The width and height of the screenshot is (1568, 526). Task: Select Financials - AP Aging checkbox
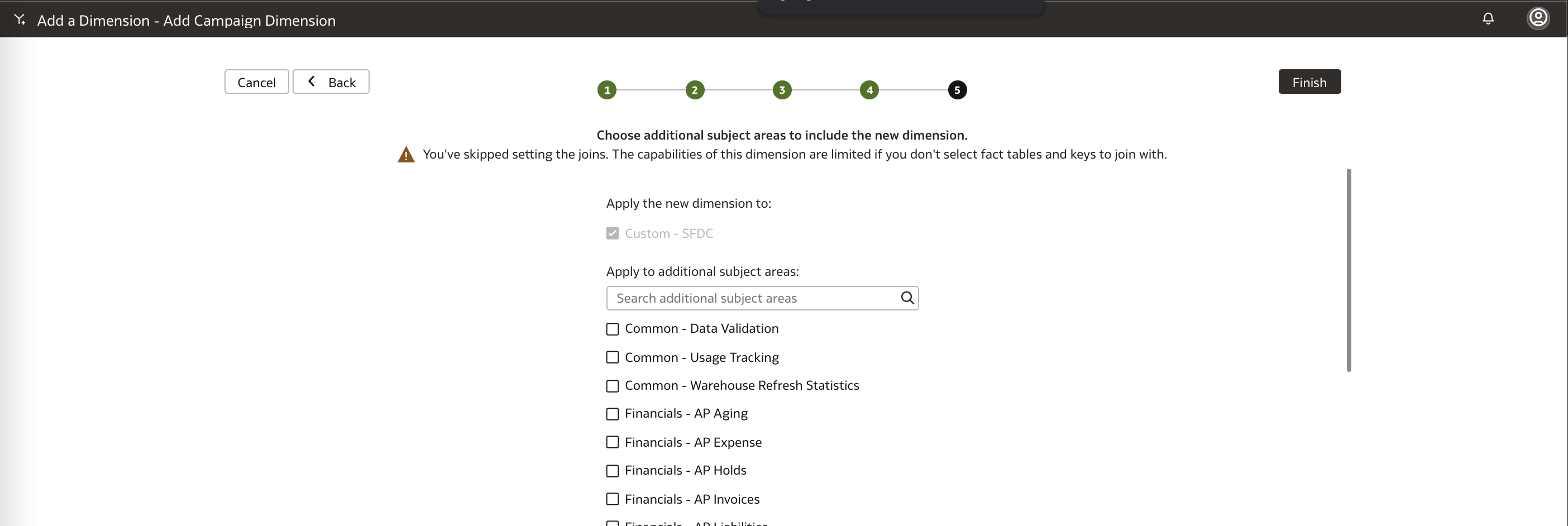(613, 414)
